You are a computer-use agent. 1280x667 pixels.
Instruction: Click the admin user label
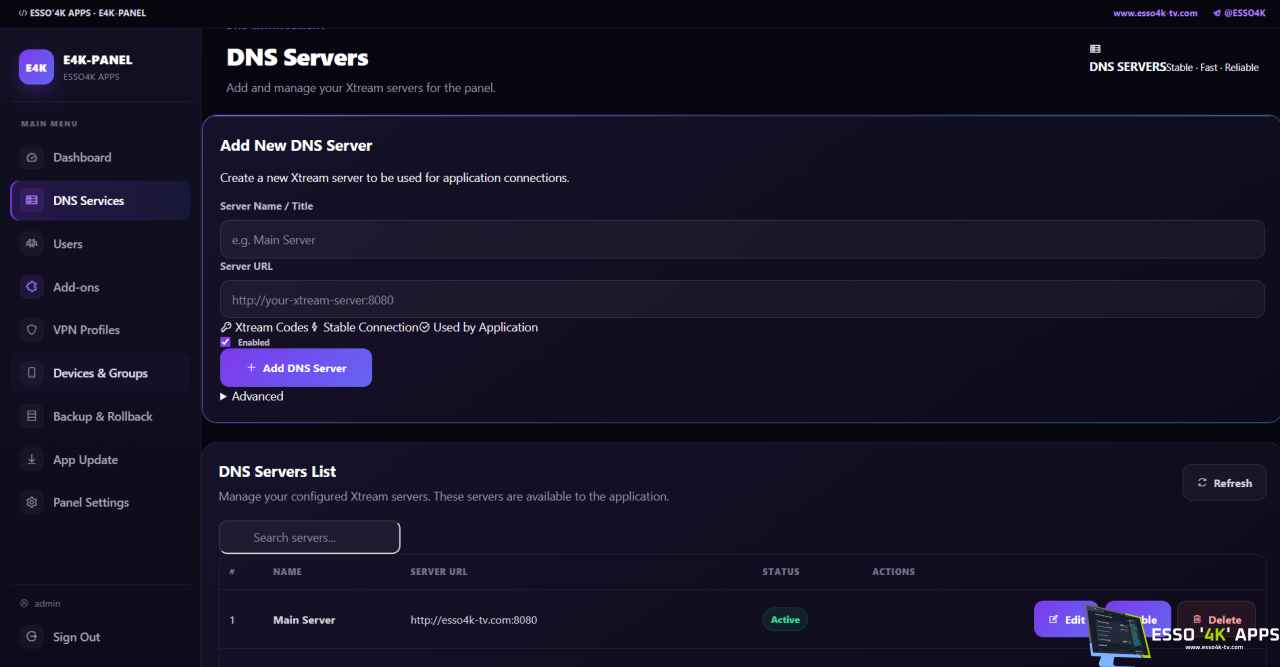pyautogui.click(x=47, y=604)
